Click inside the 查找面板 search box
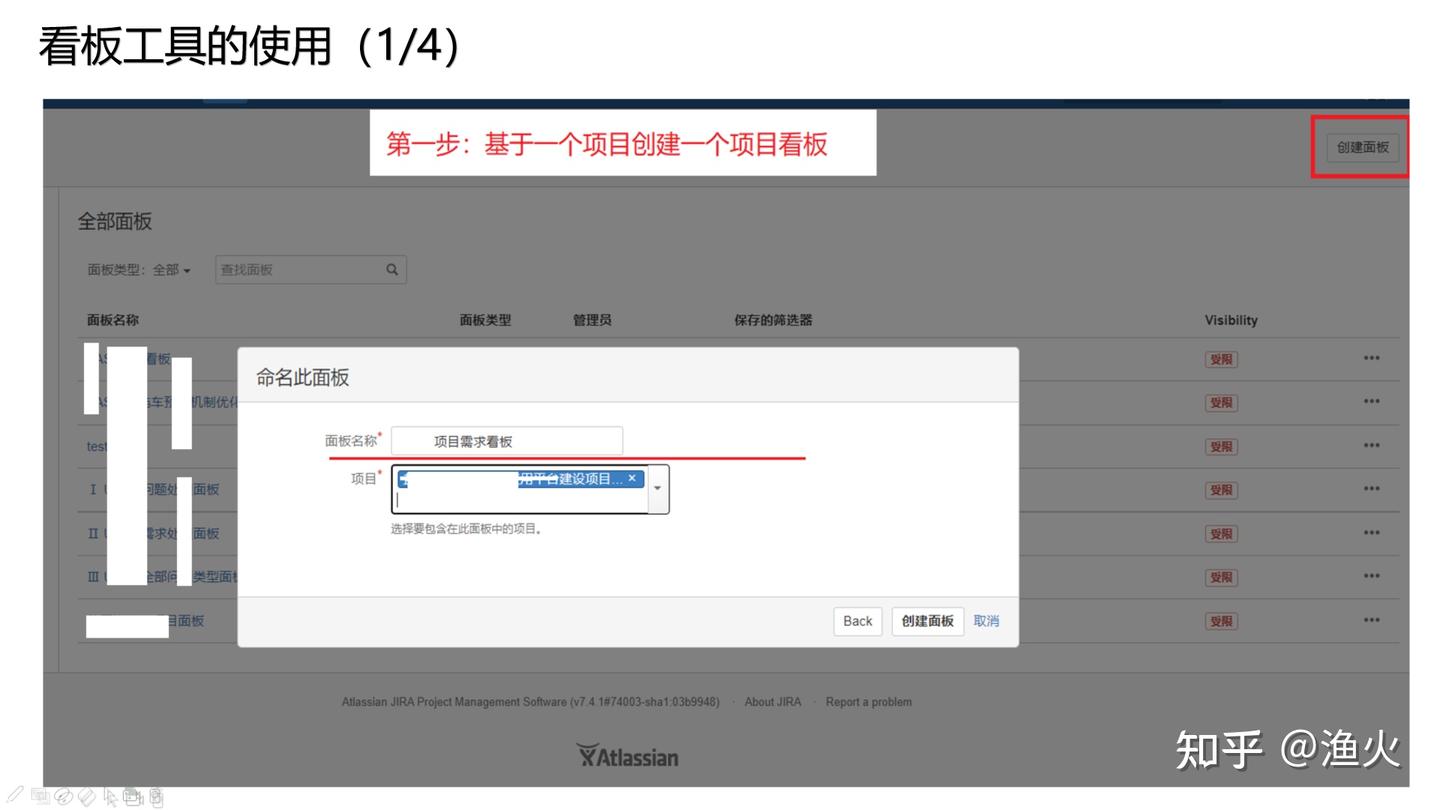This screenshot has height=810, width=1440. 298,270
